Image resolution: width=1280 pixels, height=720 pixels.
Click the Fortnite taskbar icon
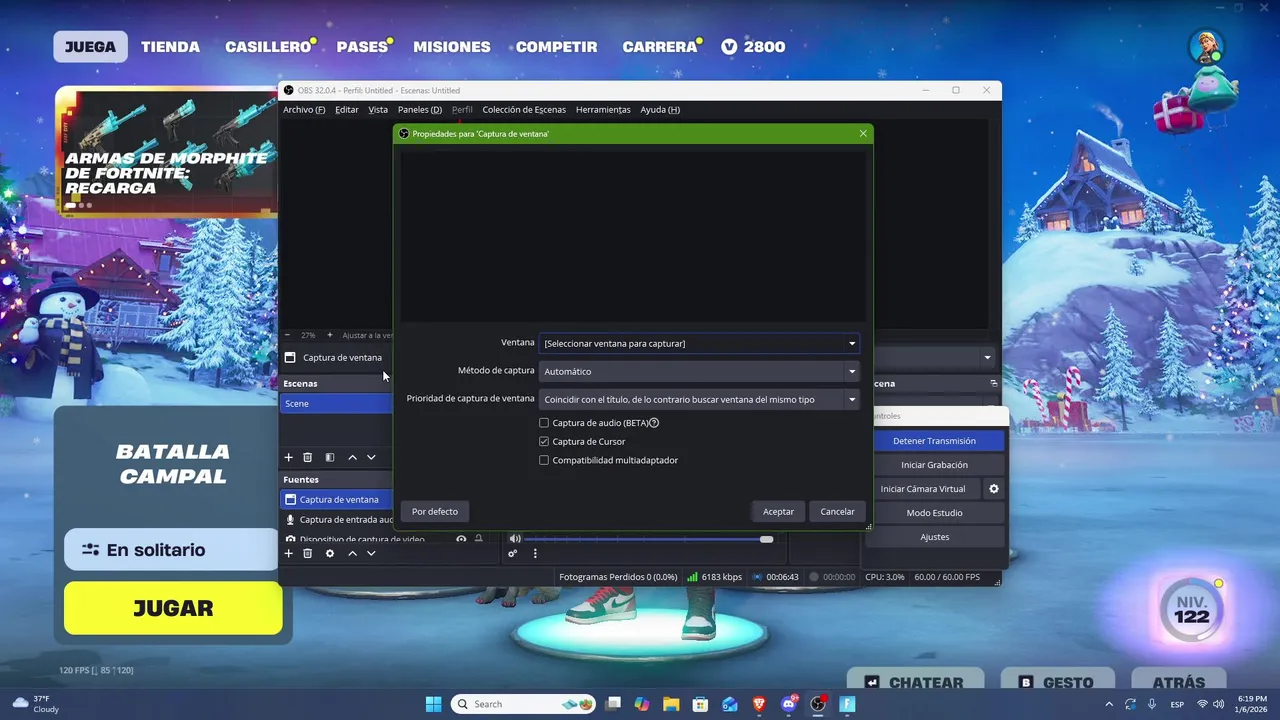coord(847,704)
